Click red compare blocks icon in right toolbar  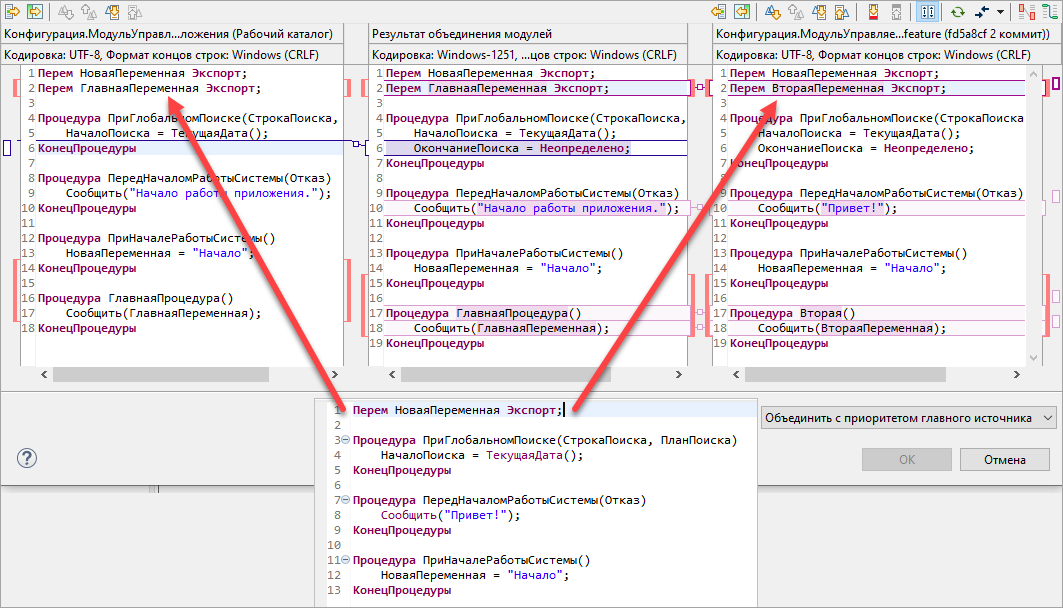(1027, 12)
